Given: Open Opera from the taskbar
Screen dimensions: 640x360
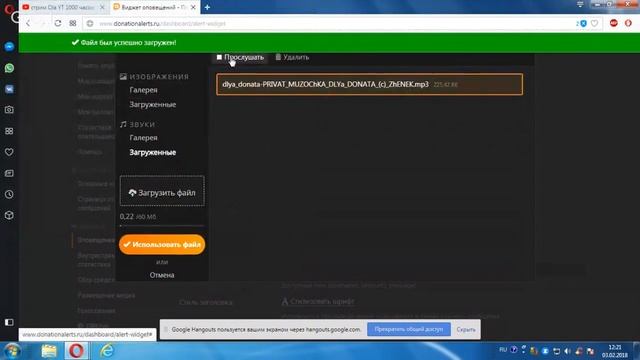Looking at the screenshot, I should click(76, 351).
